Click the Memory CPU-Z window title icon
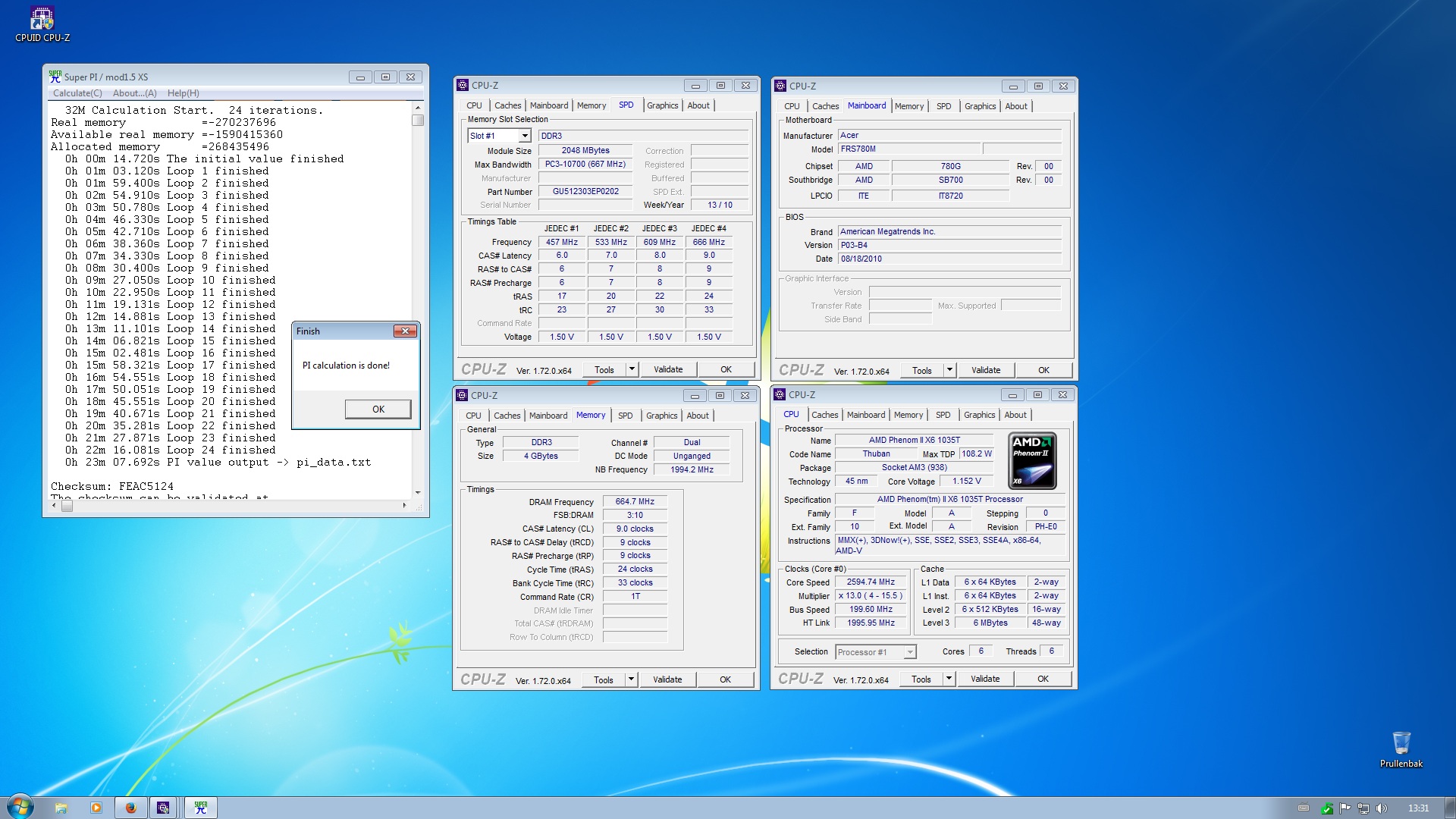The image size is (1456, 819). point(462,395)
